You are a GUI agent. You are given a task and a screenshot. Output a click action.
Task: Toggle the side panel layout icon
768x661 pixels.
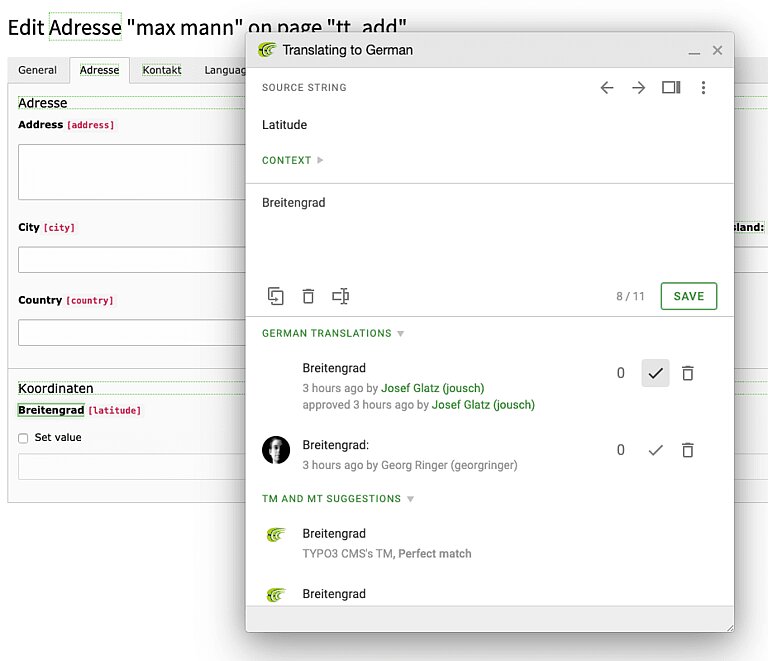point(671,88)
